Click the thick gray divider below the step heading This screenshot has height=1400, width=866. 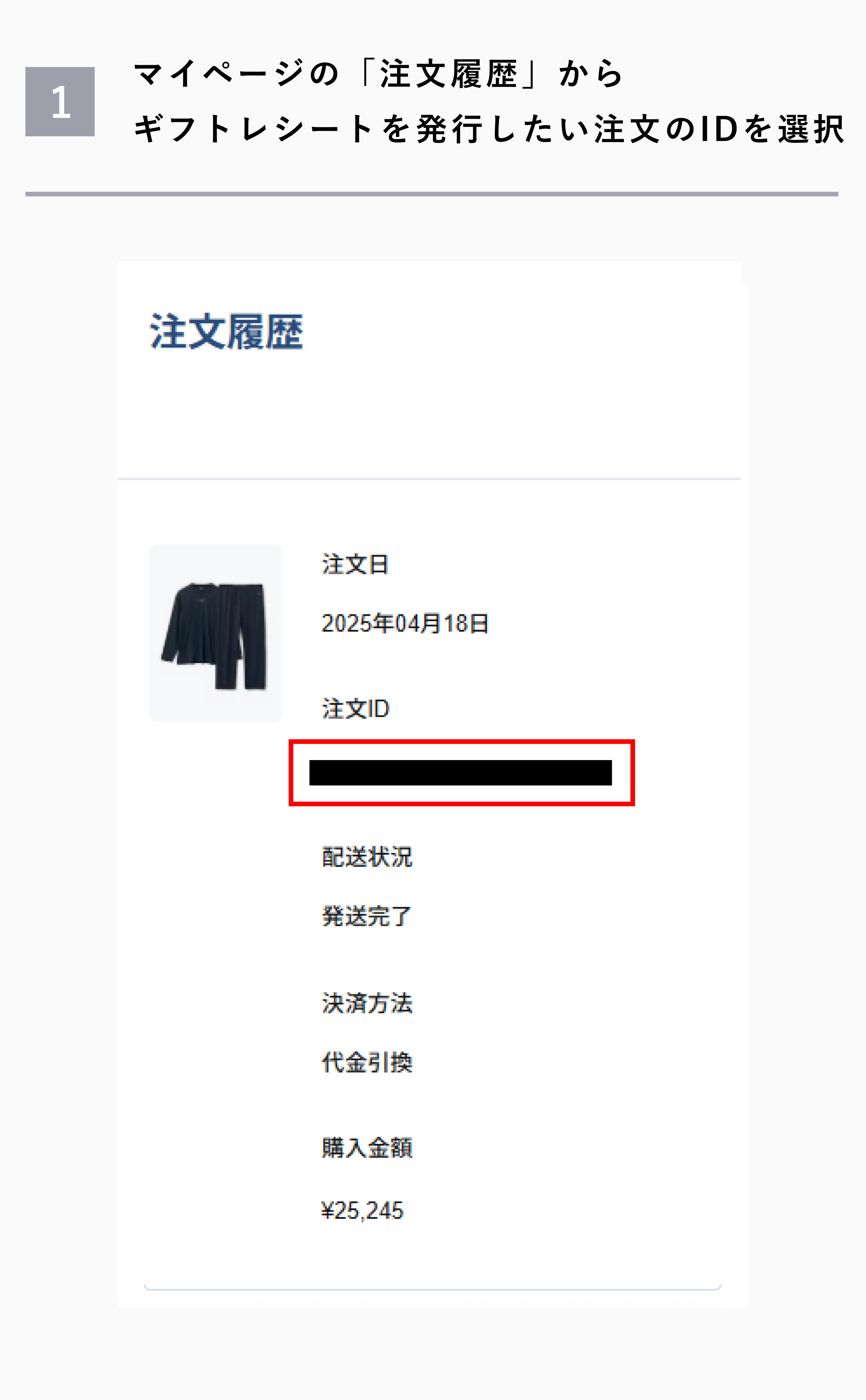tap(432, 194)
